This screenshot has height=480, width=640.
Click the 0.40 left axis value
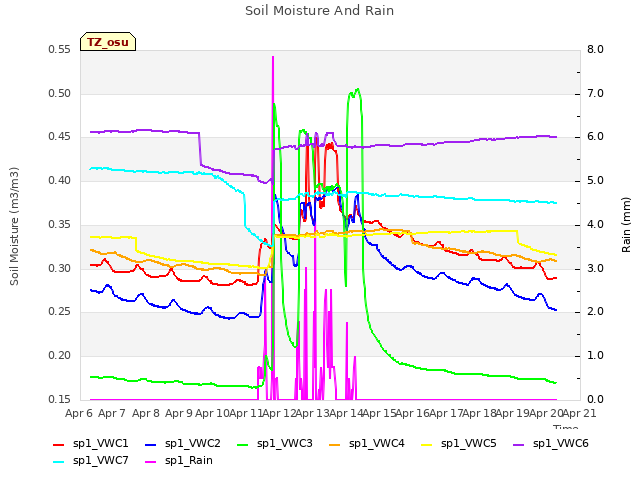pos(59,180)
